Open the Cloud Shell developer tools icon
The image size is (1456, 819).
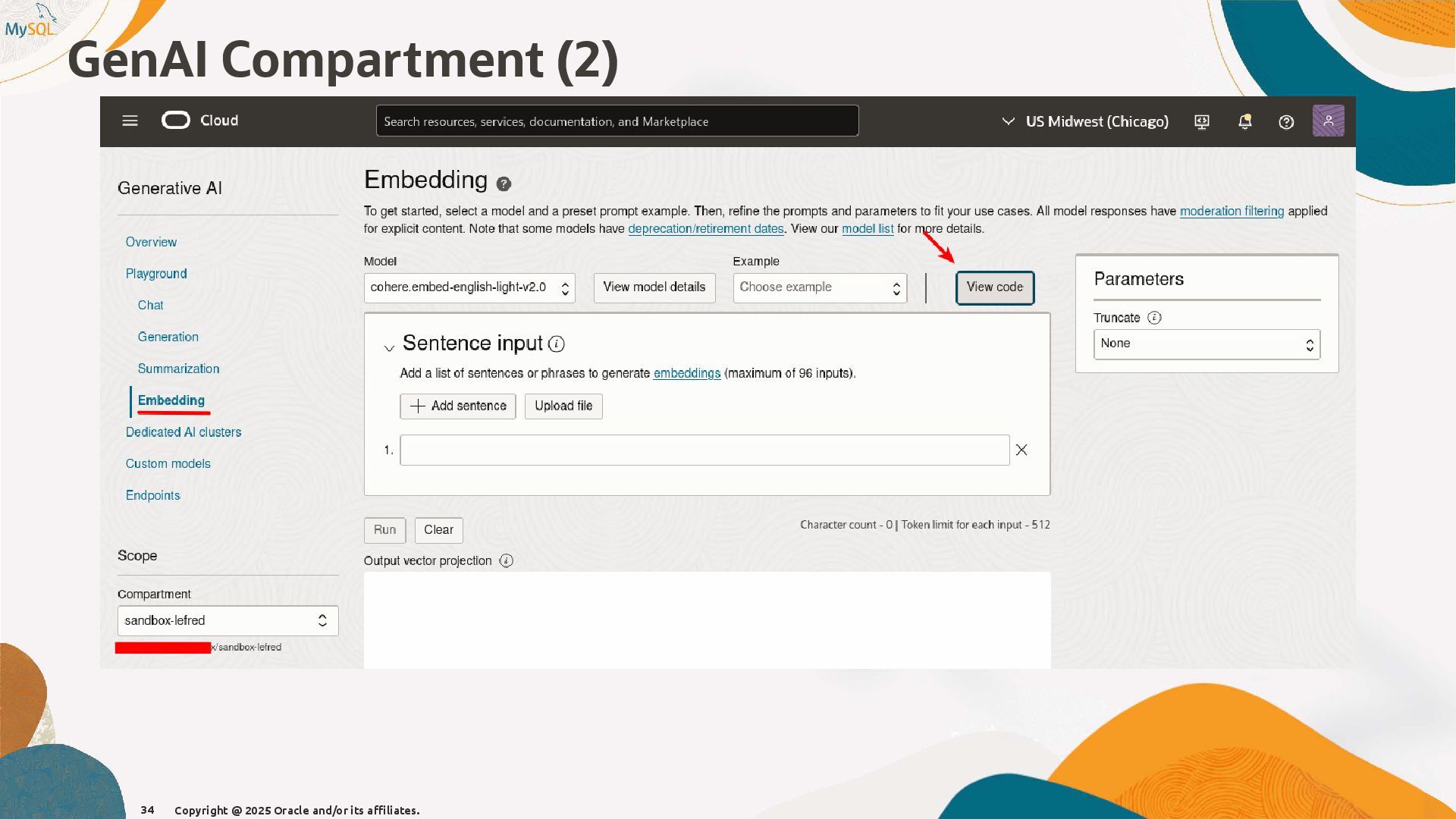1202,121
